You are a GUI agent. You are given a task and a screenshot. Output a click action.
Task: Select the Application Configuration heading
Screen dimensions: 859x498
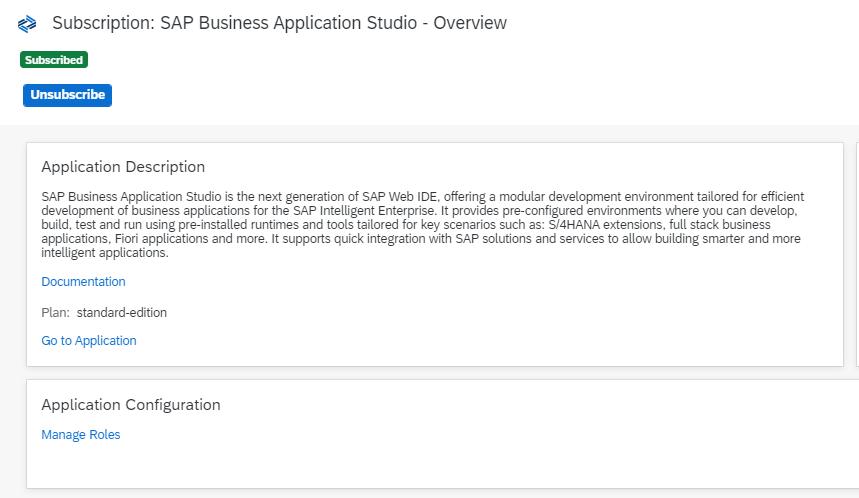click(x=131, y=405)
